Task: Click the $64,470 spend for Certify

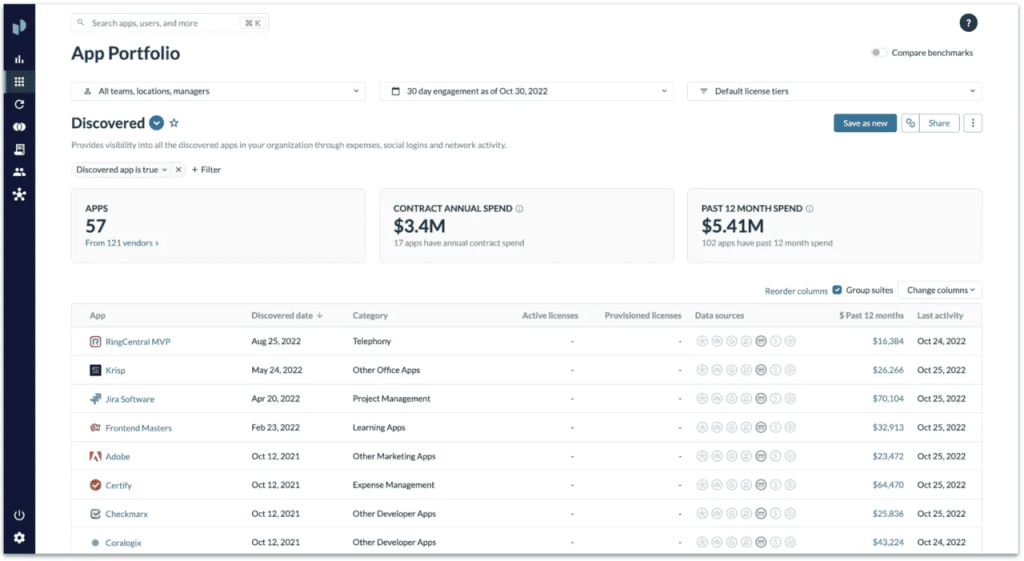Action: coord(888,485)
